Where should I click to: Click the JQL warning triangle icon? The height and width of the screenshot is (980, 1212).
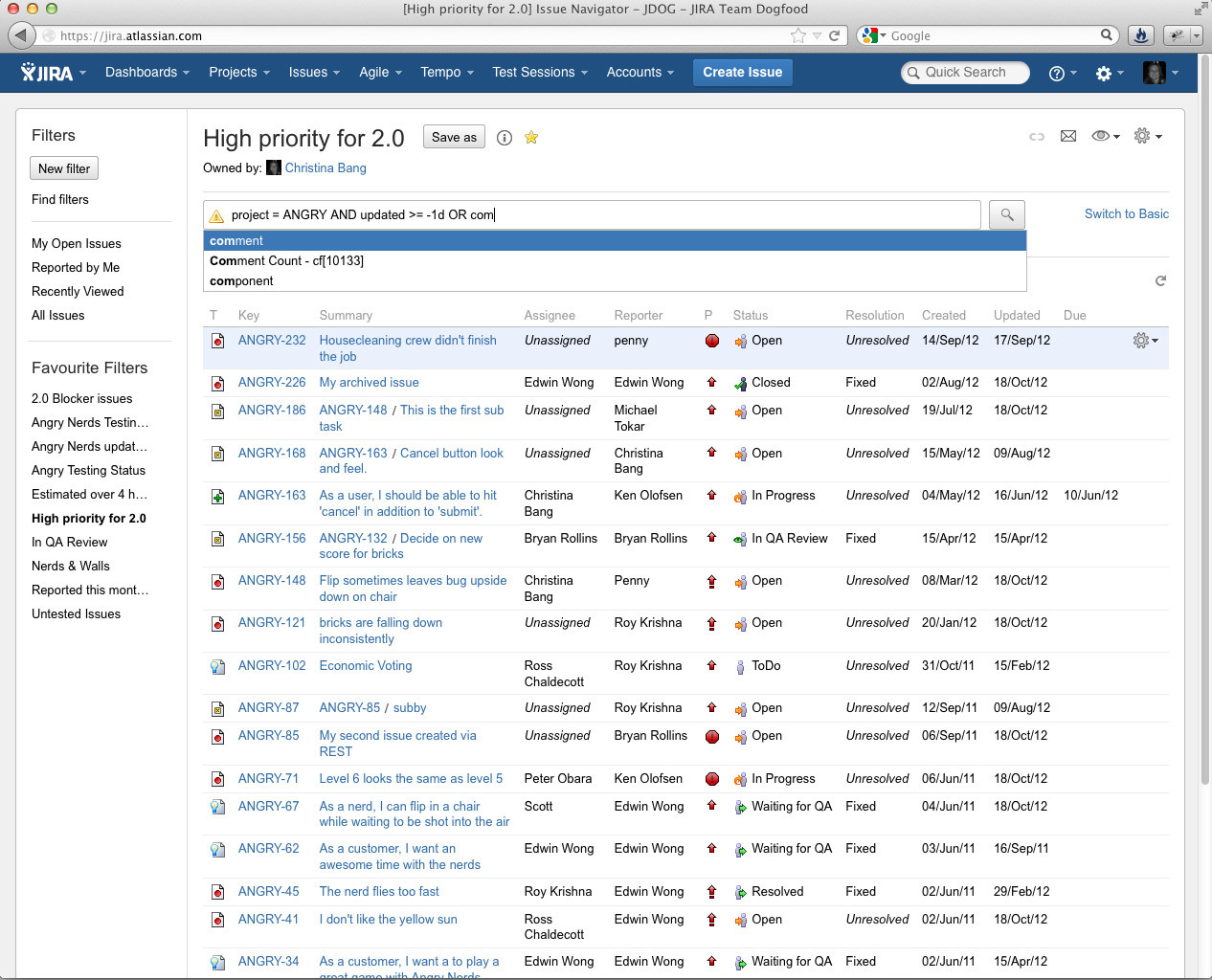pos(216,215)
